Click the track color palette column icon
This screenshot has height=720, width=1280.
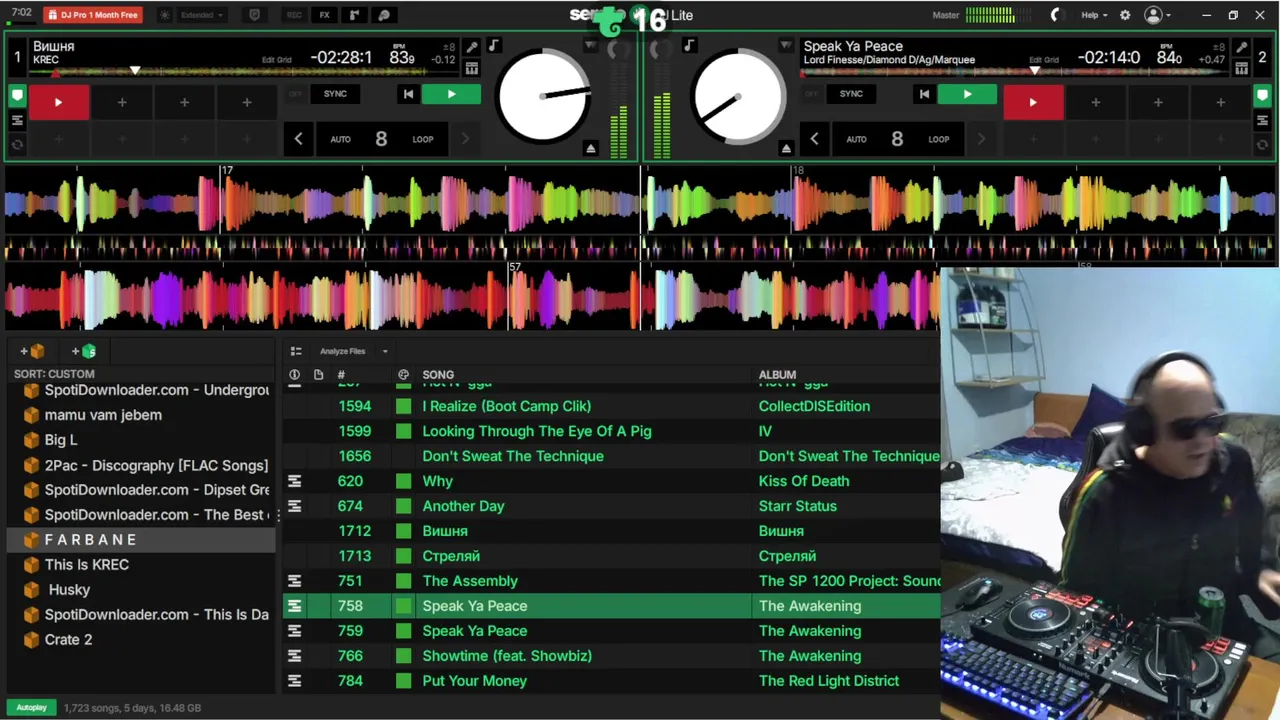point(403,375)
